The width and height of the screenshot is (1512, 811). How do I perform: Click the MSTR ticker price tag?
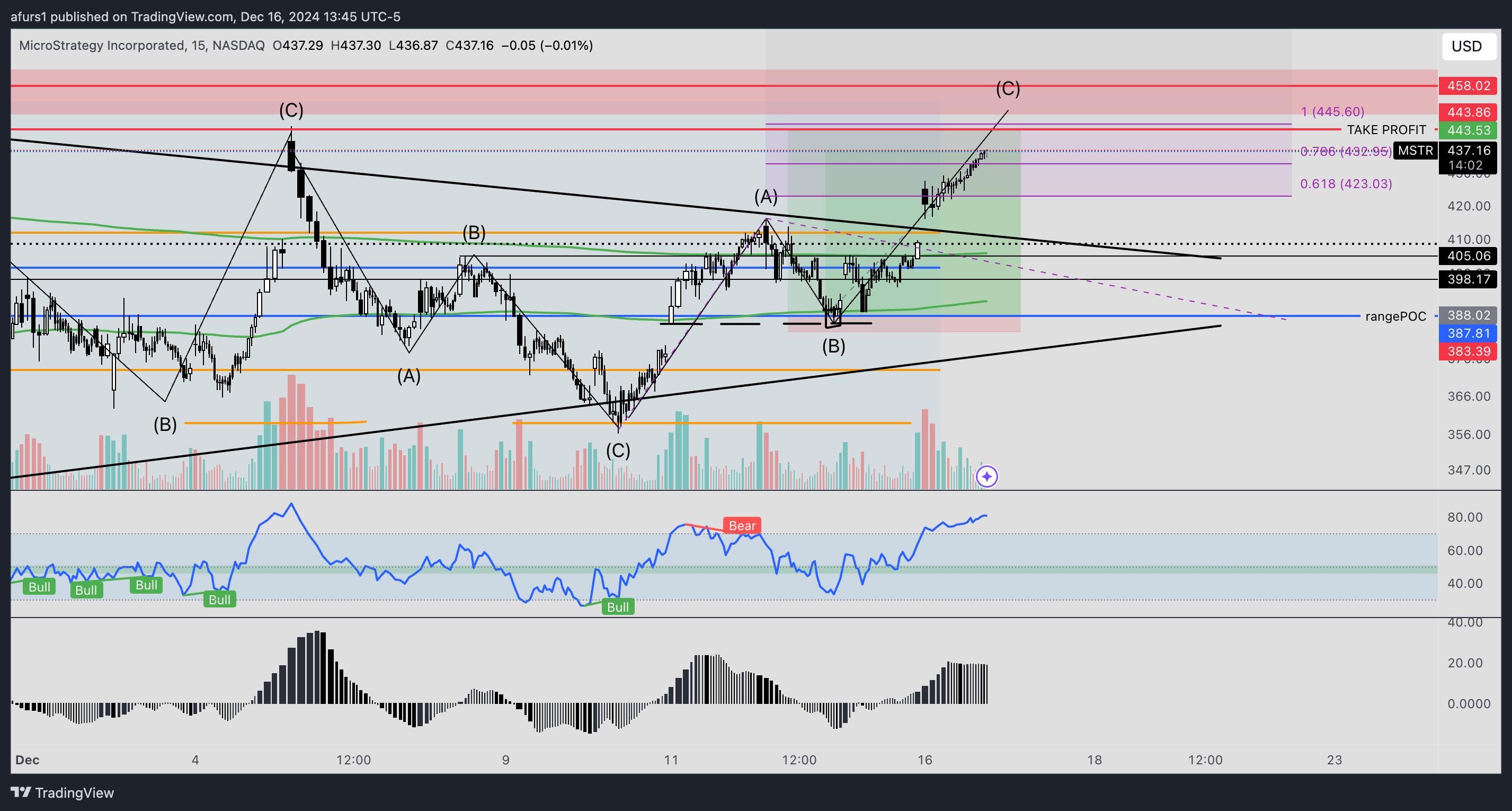pos(1415,151)
